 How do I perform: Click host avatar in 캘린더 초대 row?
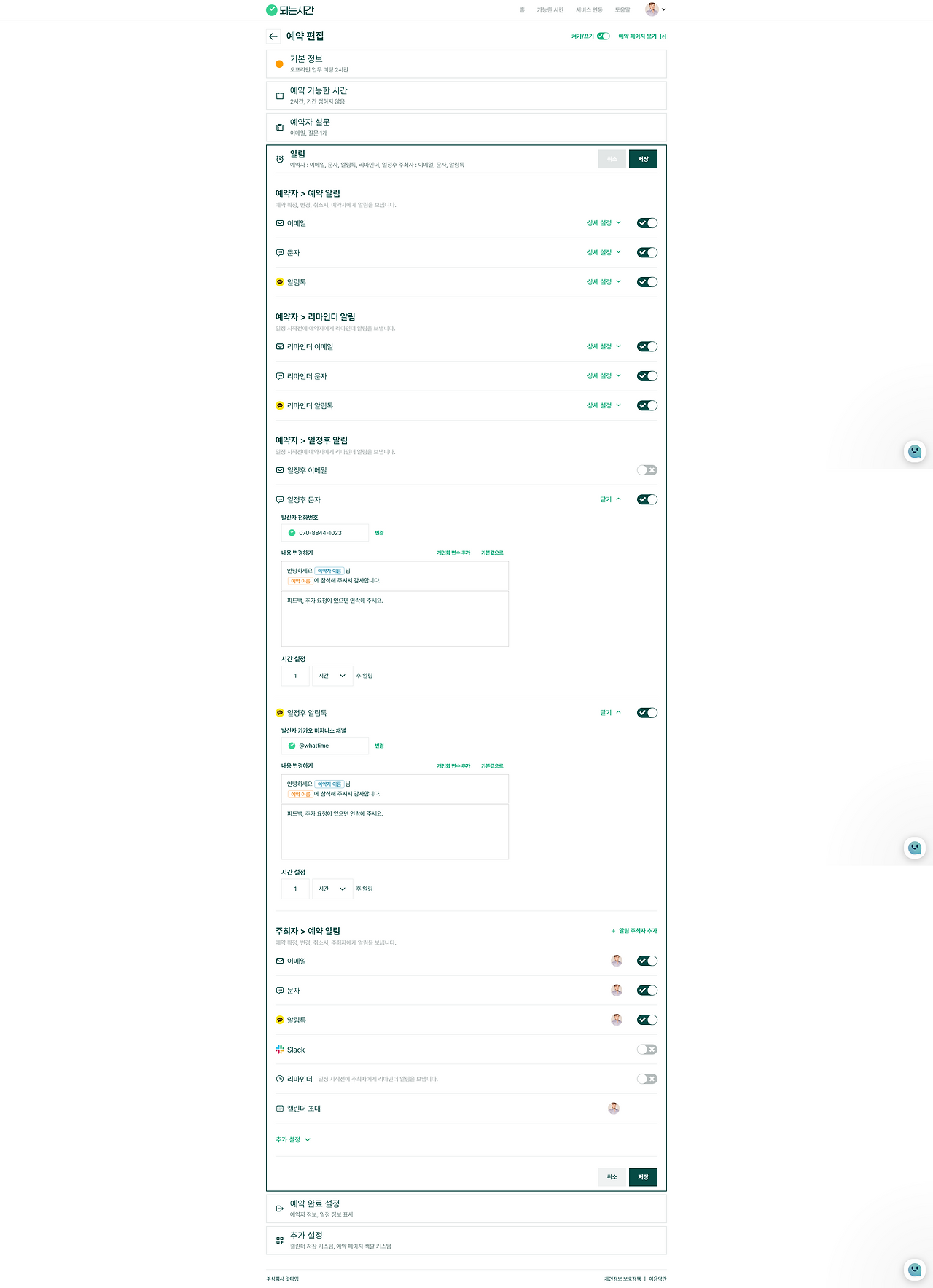614,1108
